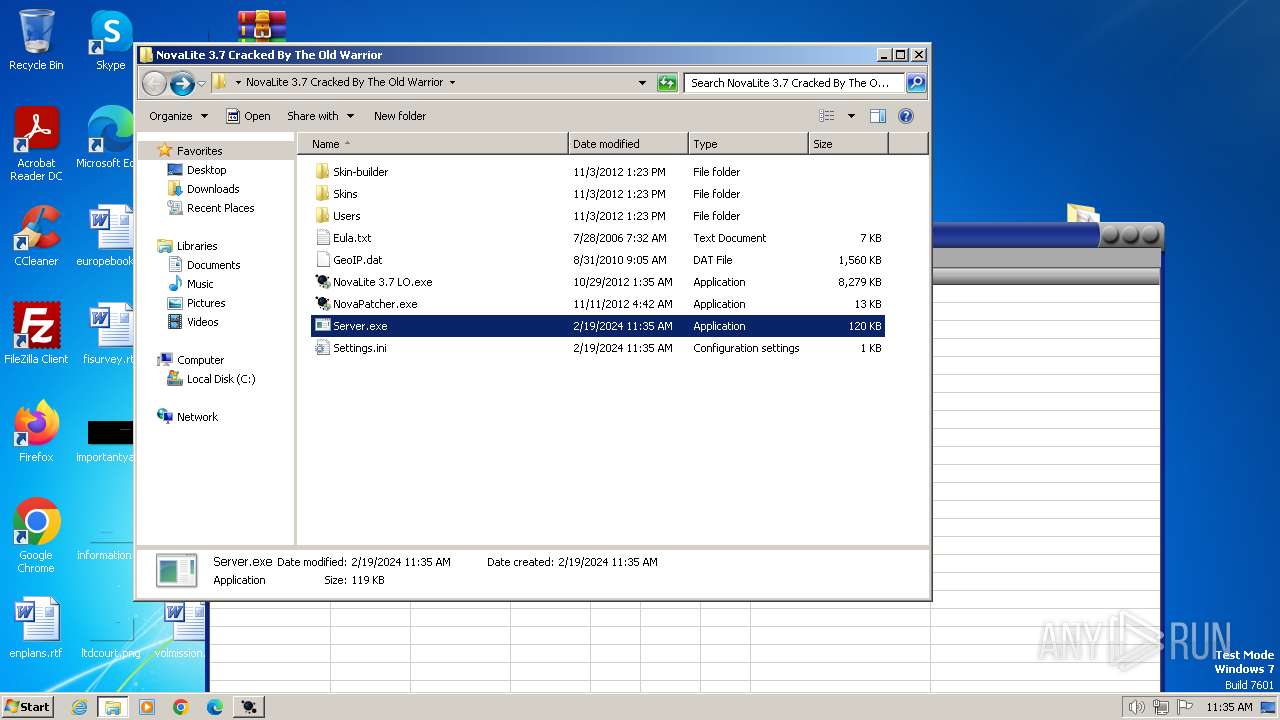The height and width of the screenshot is (720, 1280).
Task: Sort files by Name column
Action: point(433,144)
